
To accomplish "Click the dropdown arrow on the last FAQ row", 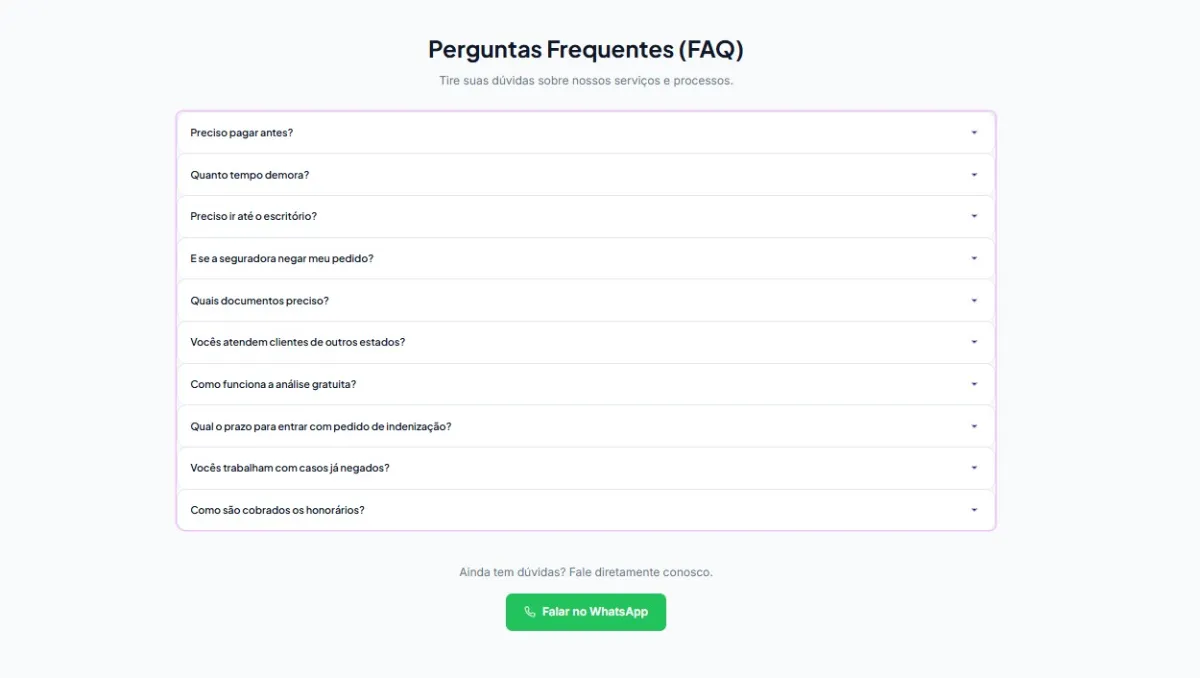I will (975, 510).
